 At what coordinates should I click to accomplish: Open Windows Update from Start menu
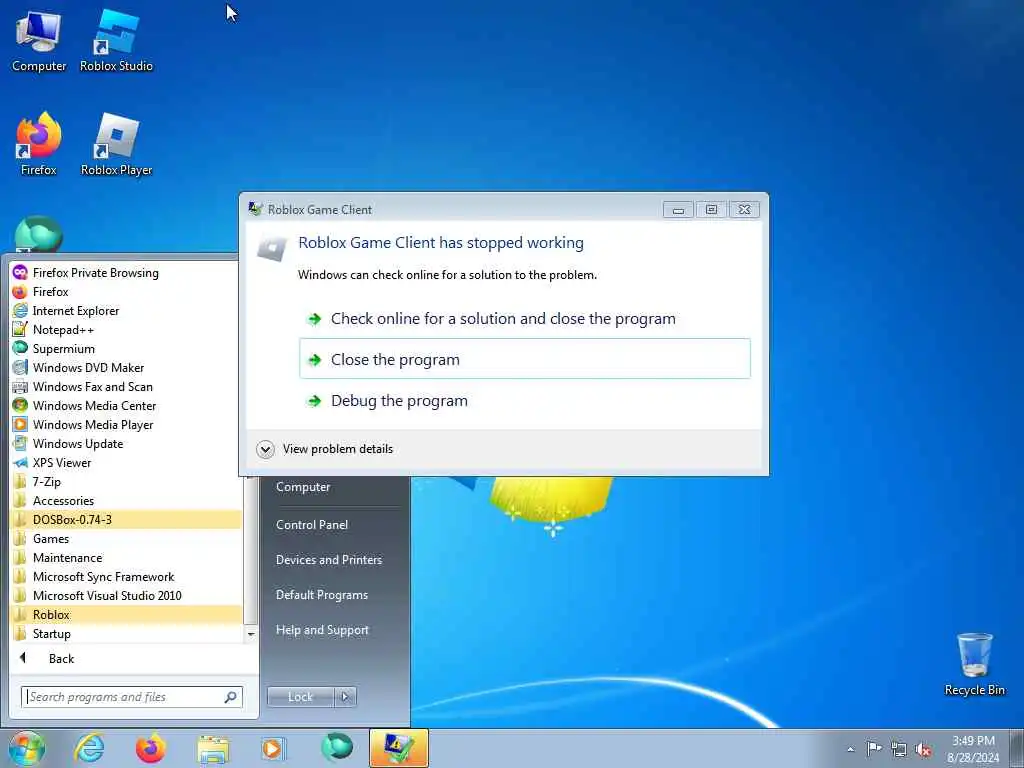point(125,443)
